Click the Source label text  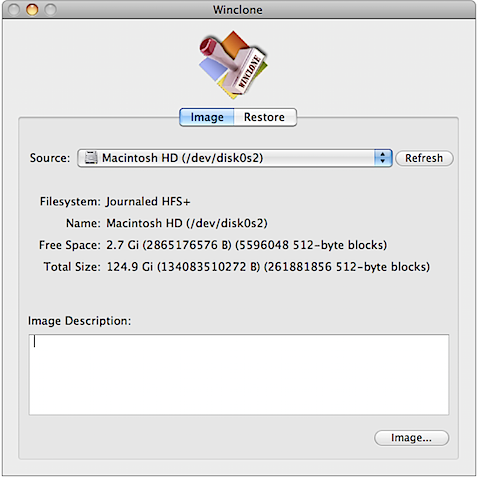(50, 158)
